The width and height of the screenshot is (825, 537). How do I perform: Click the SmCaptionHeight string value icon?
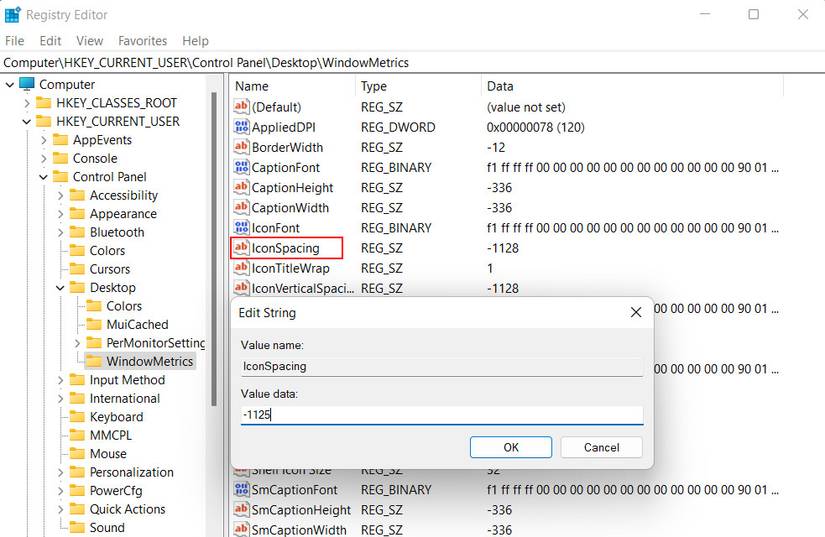242,509
